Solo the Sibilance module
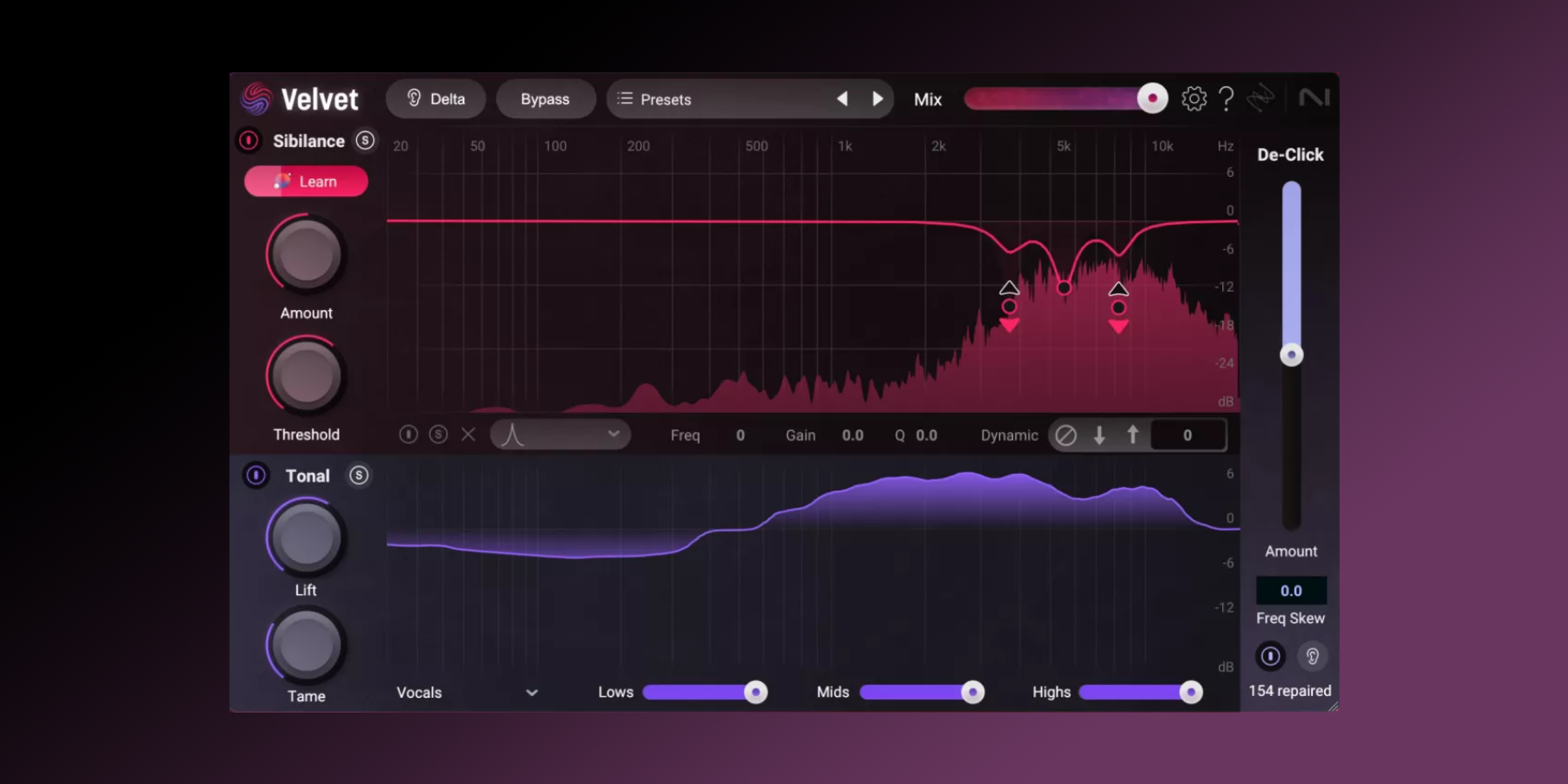 [x=366, y=140]
